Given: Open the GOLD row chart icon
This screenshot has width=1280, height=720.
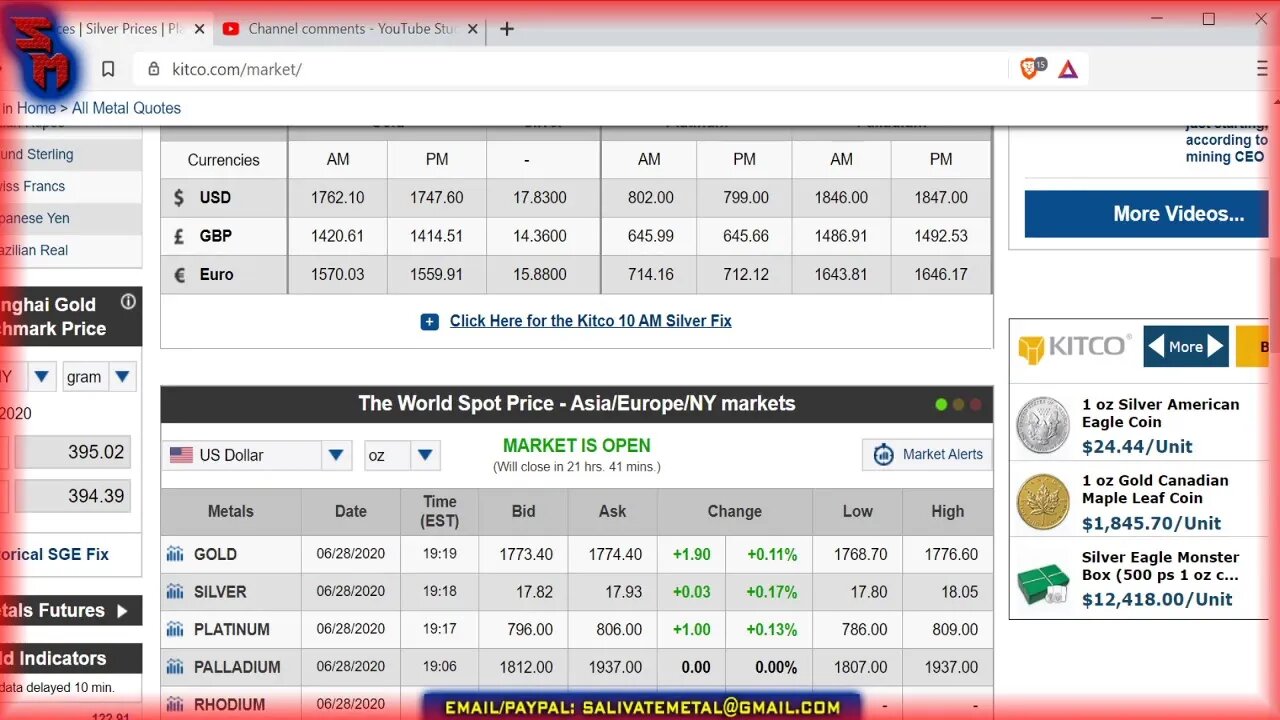Looking at the screenshot, I should click(175, 554).
